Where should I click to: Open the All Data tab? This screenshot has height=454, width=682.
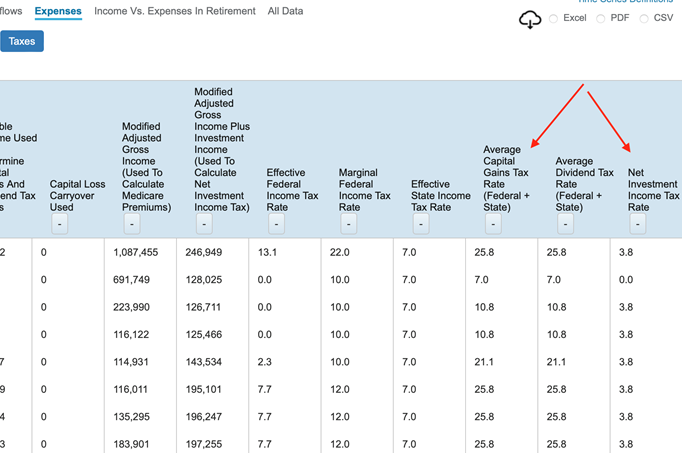coord(285,11)
